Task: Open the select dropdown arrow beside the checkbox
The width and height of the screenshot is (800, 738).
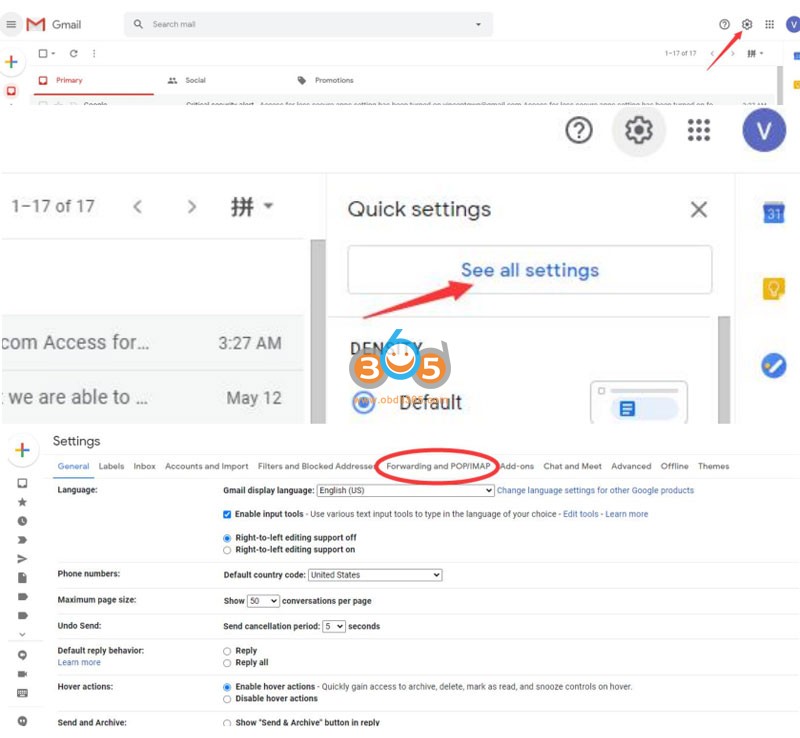Action: [53, 53]
